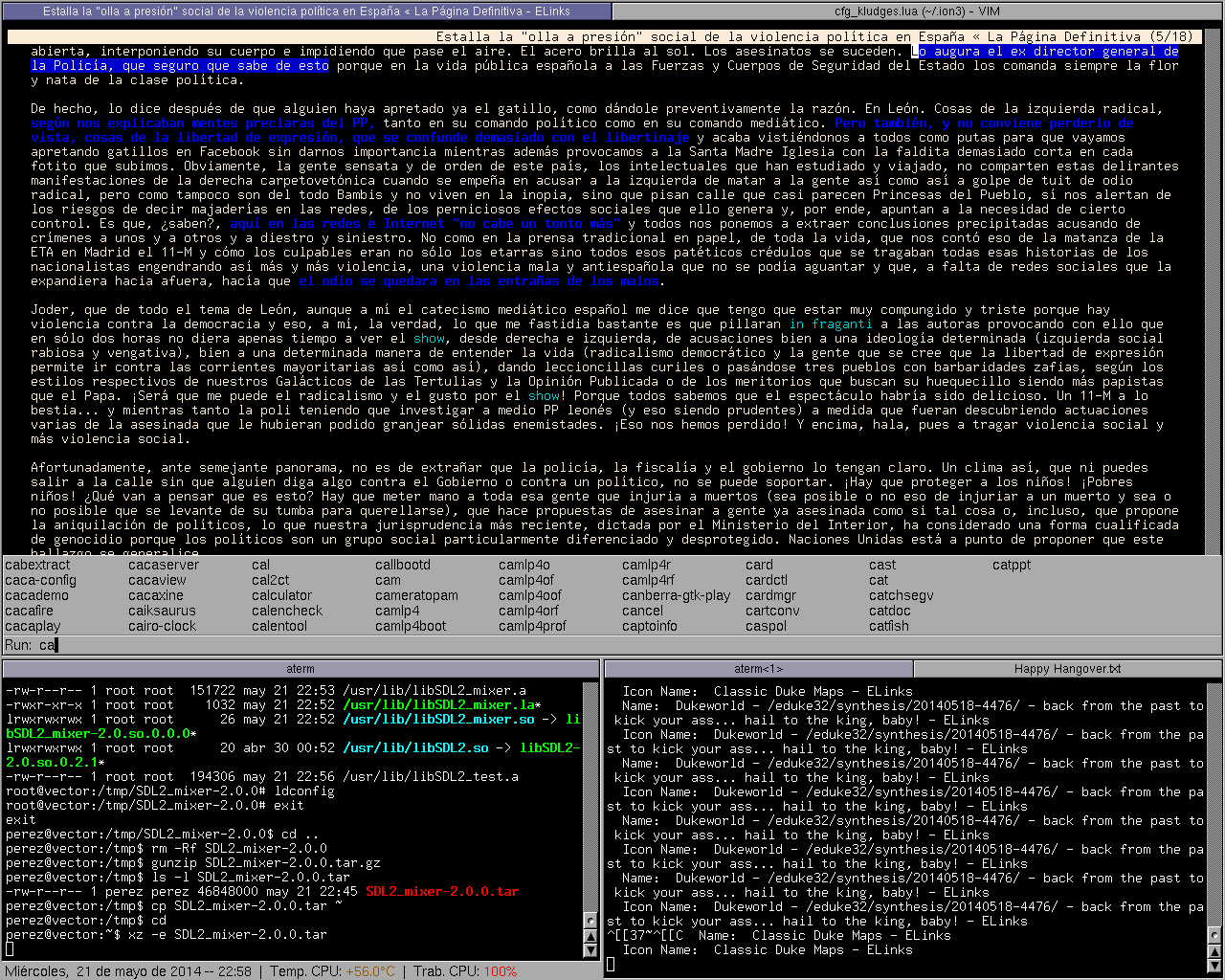Click the round dot button in left aterm scrollbar
The height and width of the screenshot is (980, 1225).
click(590, 922)
